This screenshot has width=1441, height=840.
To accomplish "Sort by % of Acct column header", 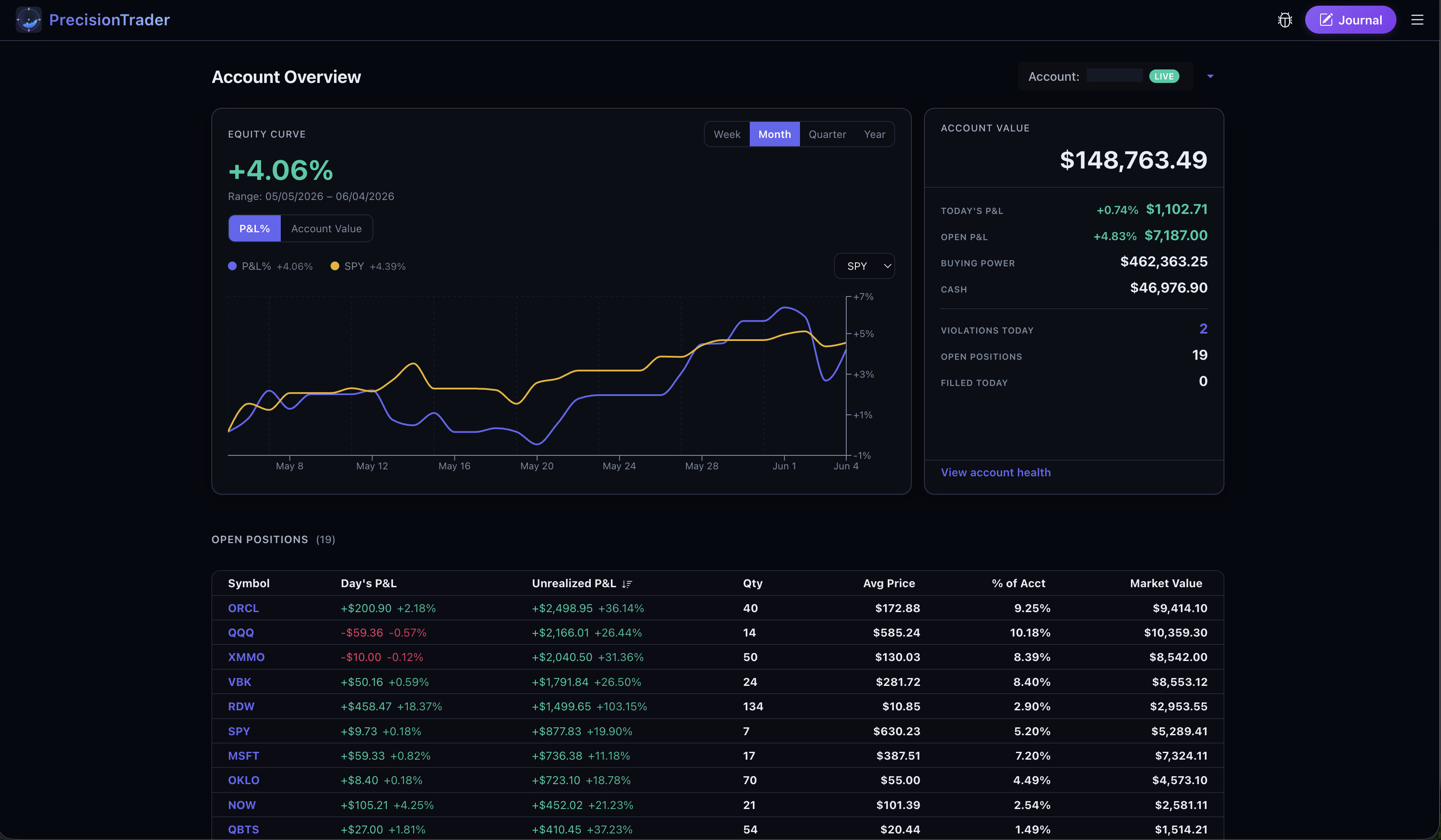I will click(x=1018, y=583).
